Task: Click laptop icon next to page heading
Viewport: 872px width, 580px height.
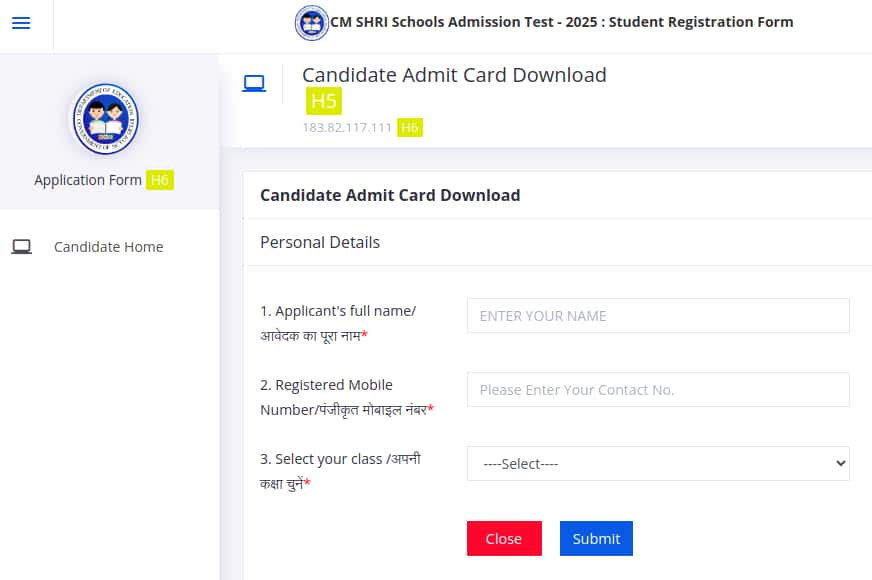Action: pyautogui.click(x=254, y=84)
